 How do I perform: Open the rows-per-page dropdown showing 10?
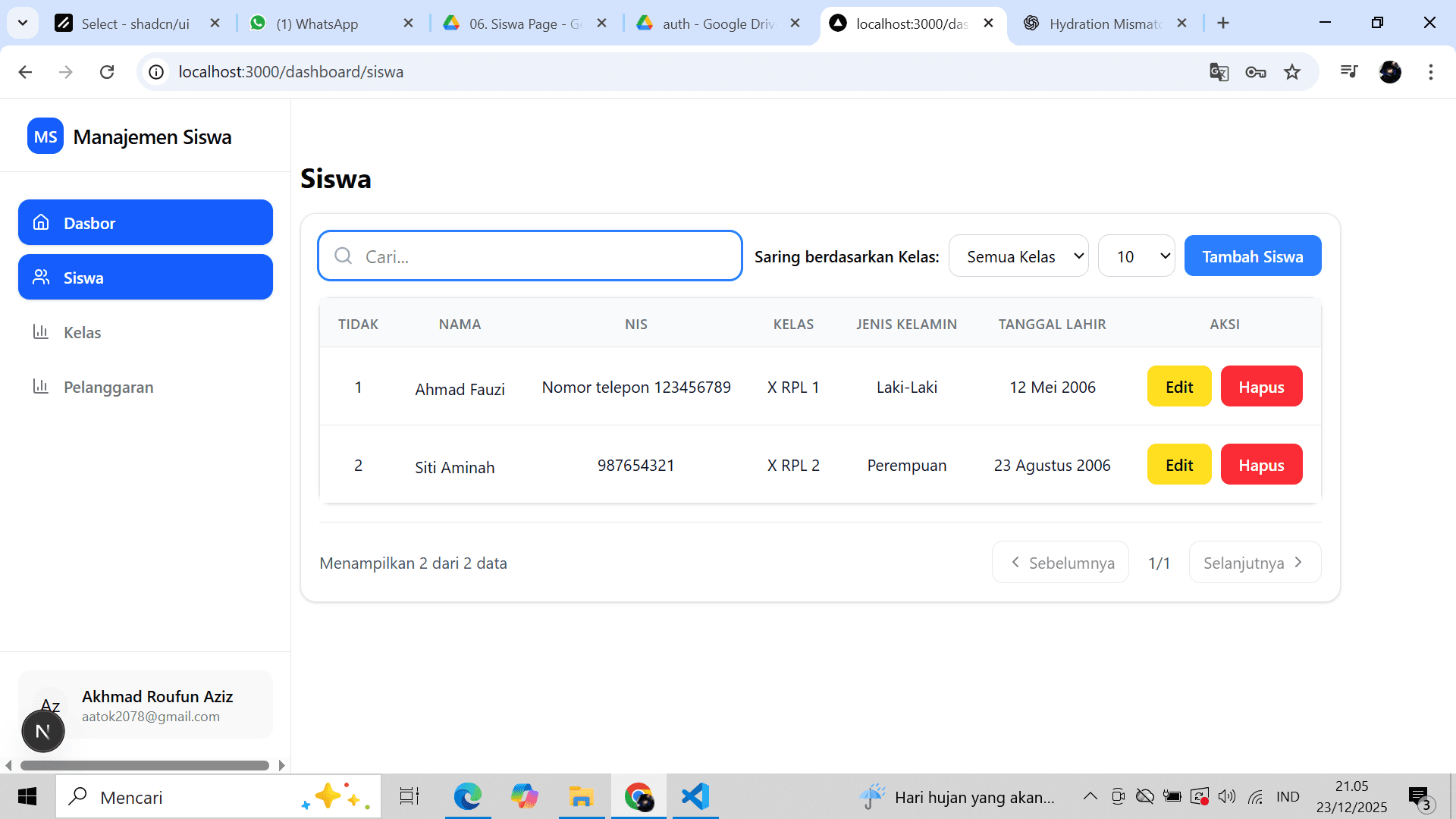tap(1137, 256)
